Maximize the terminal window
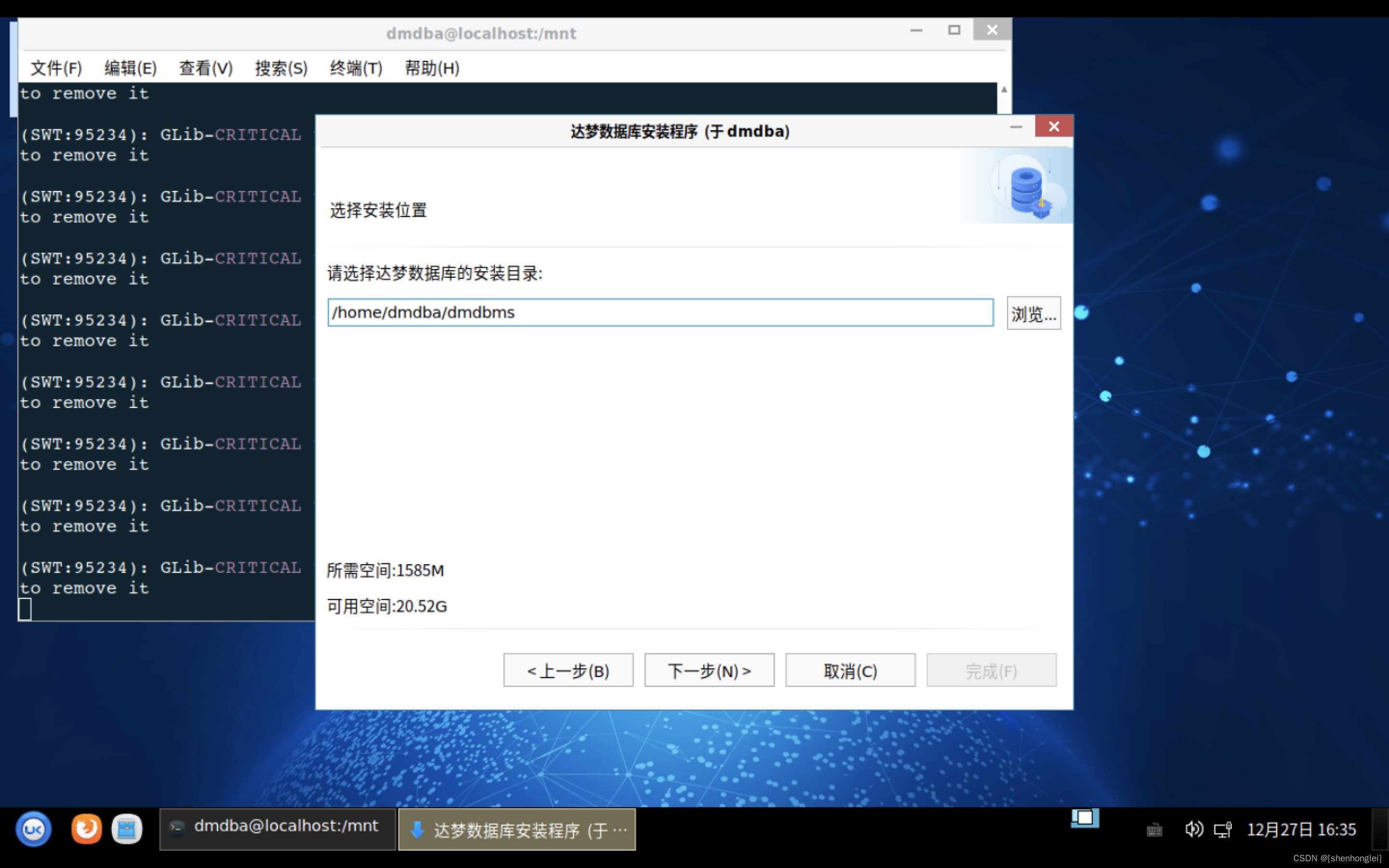 954,30
